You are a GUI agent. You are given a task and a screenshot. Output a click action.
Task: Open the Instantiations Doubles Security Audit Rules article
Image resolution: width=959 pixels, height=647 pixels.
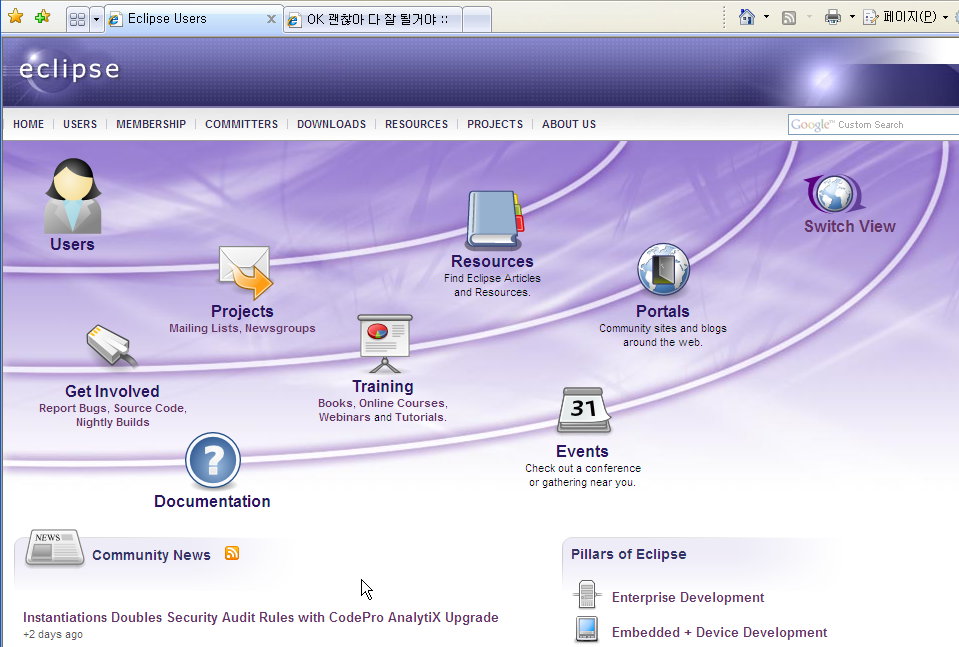click(261, 618)
